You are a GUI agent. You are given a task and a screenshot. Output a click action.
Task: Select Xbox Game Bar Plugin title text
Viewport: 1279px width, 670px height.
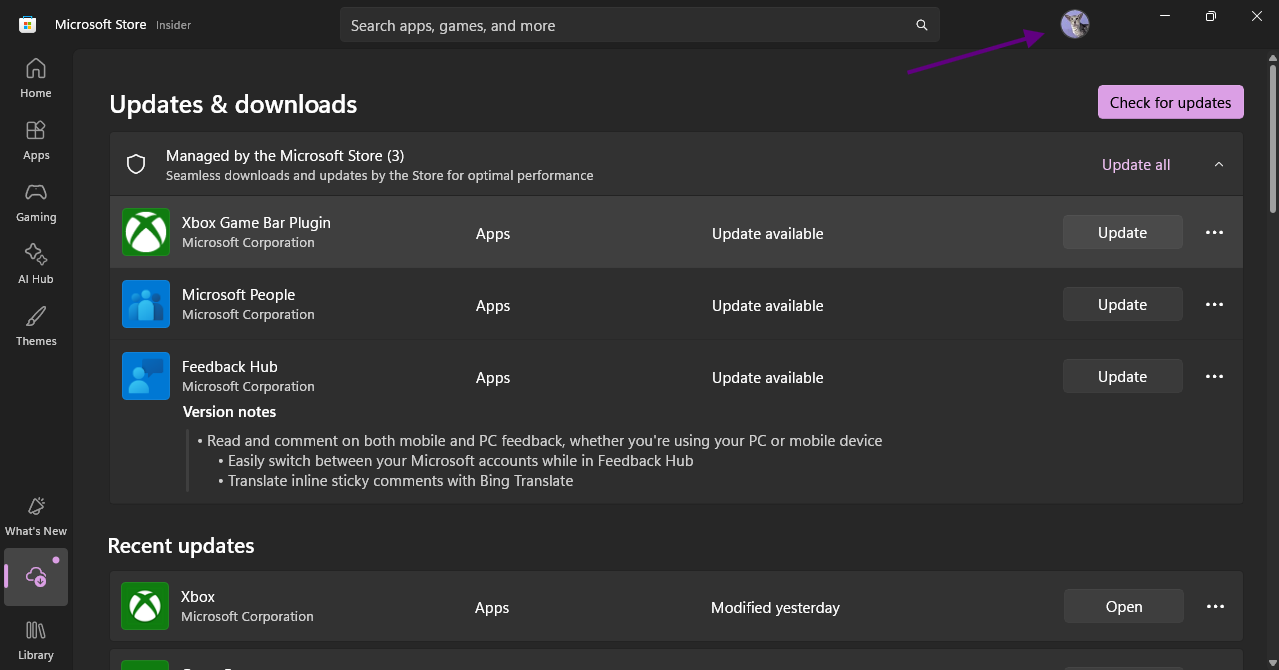[256, 223]
